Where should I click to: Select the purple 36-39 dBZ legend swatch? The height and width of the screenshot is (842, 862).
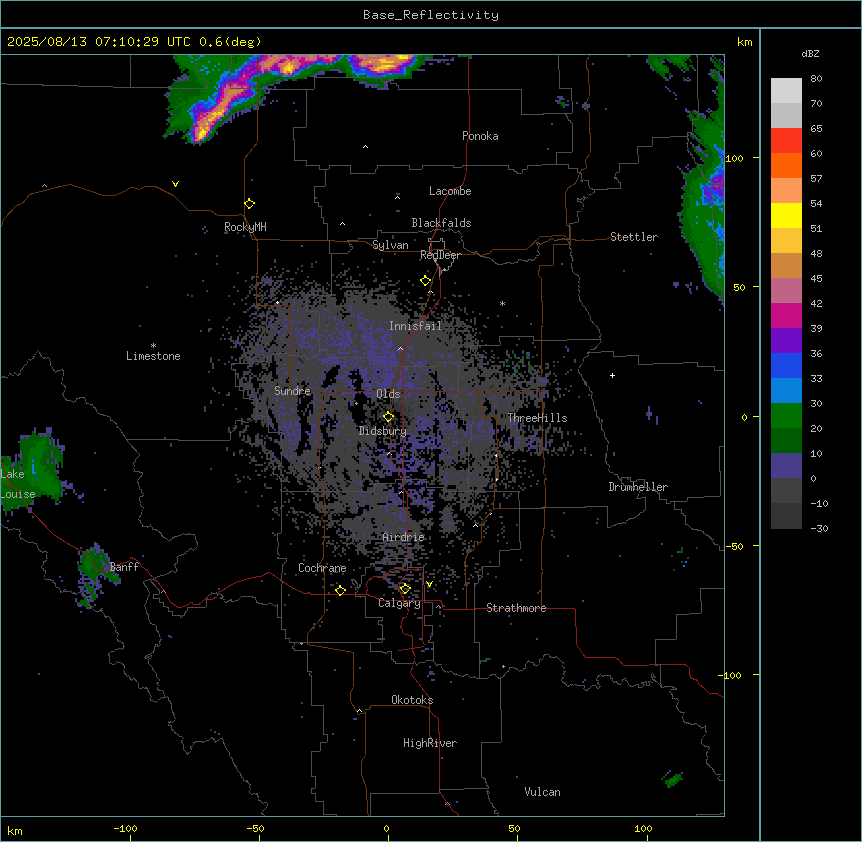[x=786, y=341]
